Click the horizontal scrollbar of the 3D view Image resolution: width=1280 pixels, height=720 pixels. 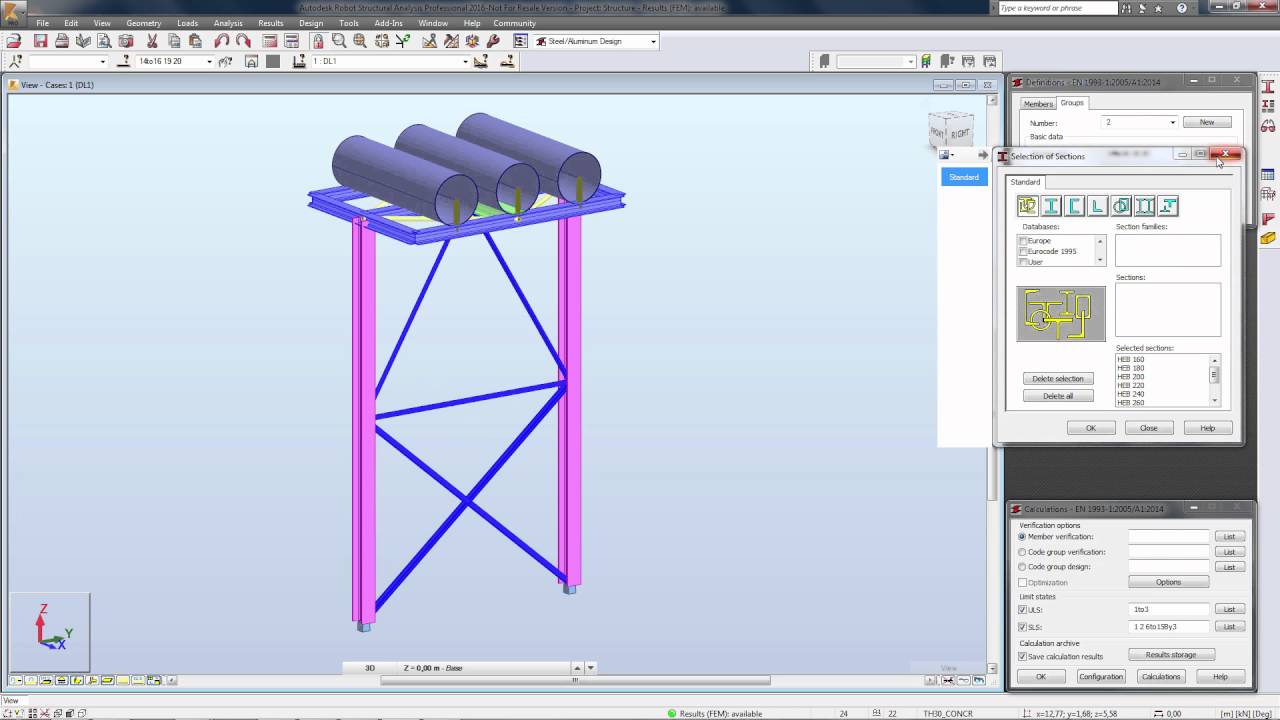click(x=575, y=680)
